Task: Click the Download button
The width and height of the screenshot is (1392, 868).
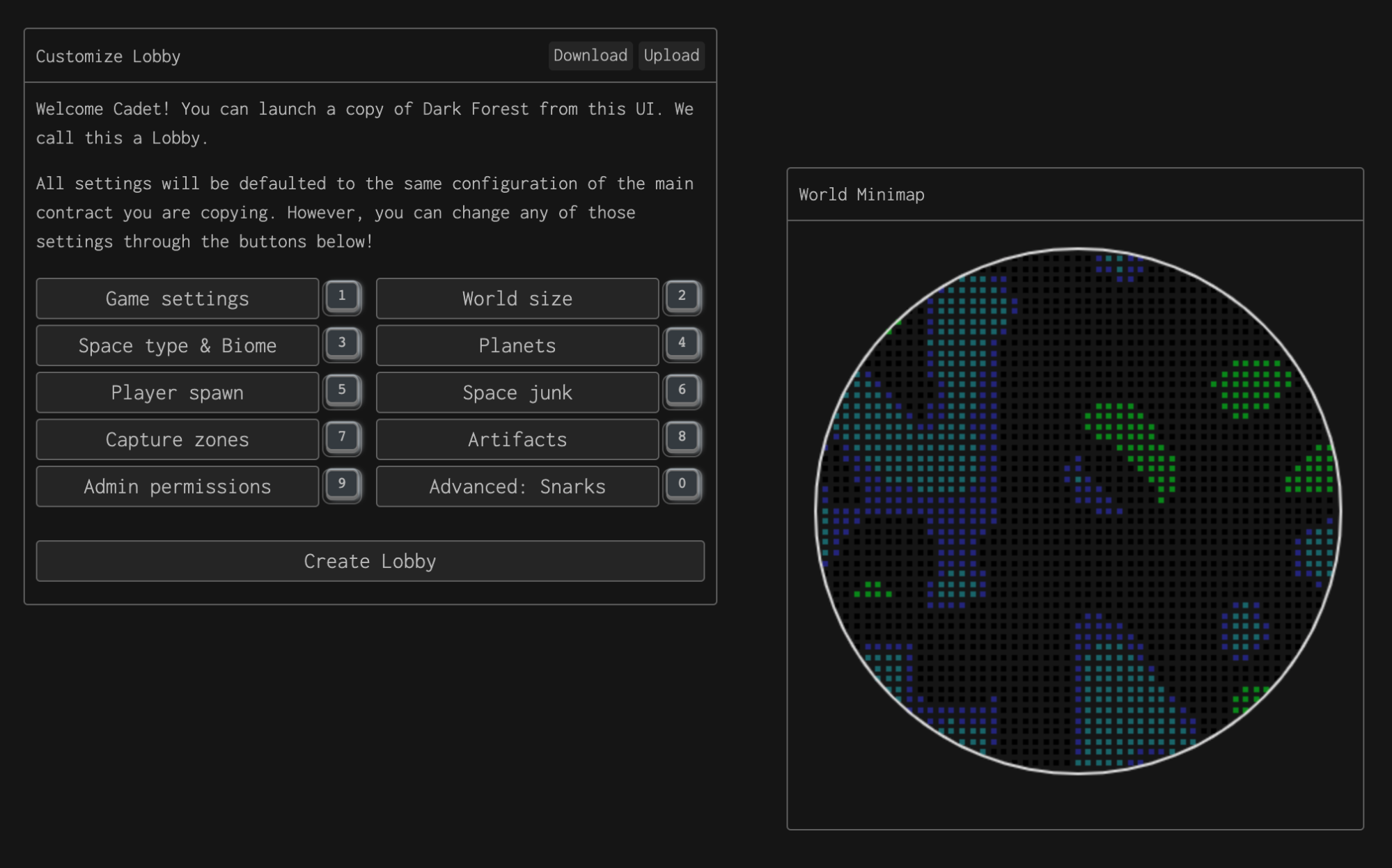Action: click(x=588, y=55)
